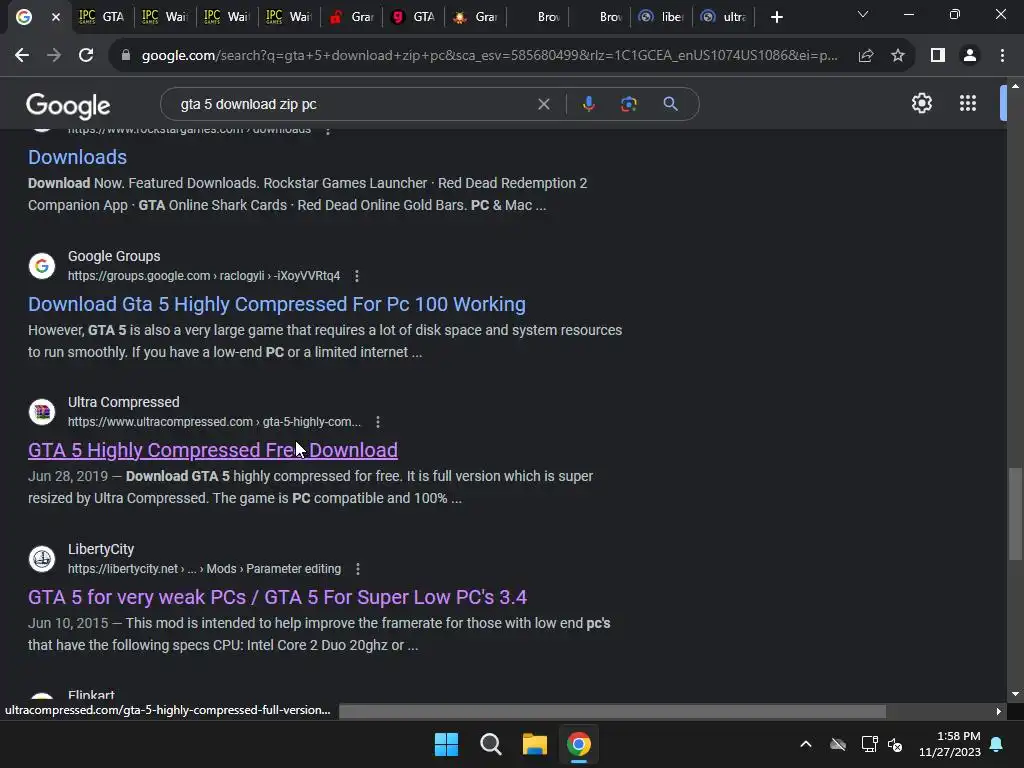
Task: Open the Chrome side panel
Action: tap(938, 56)
